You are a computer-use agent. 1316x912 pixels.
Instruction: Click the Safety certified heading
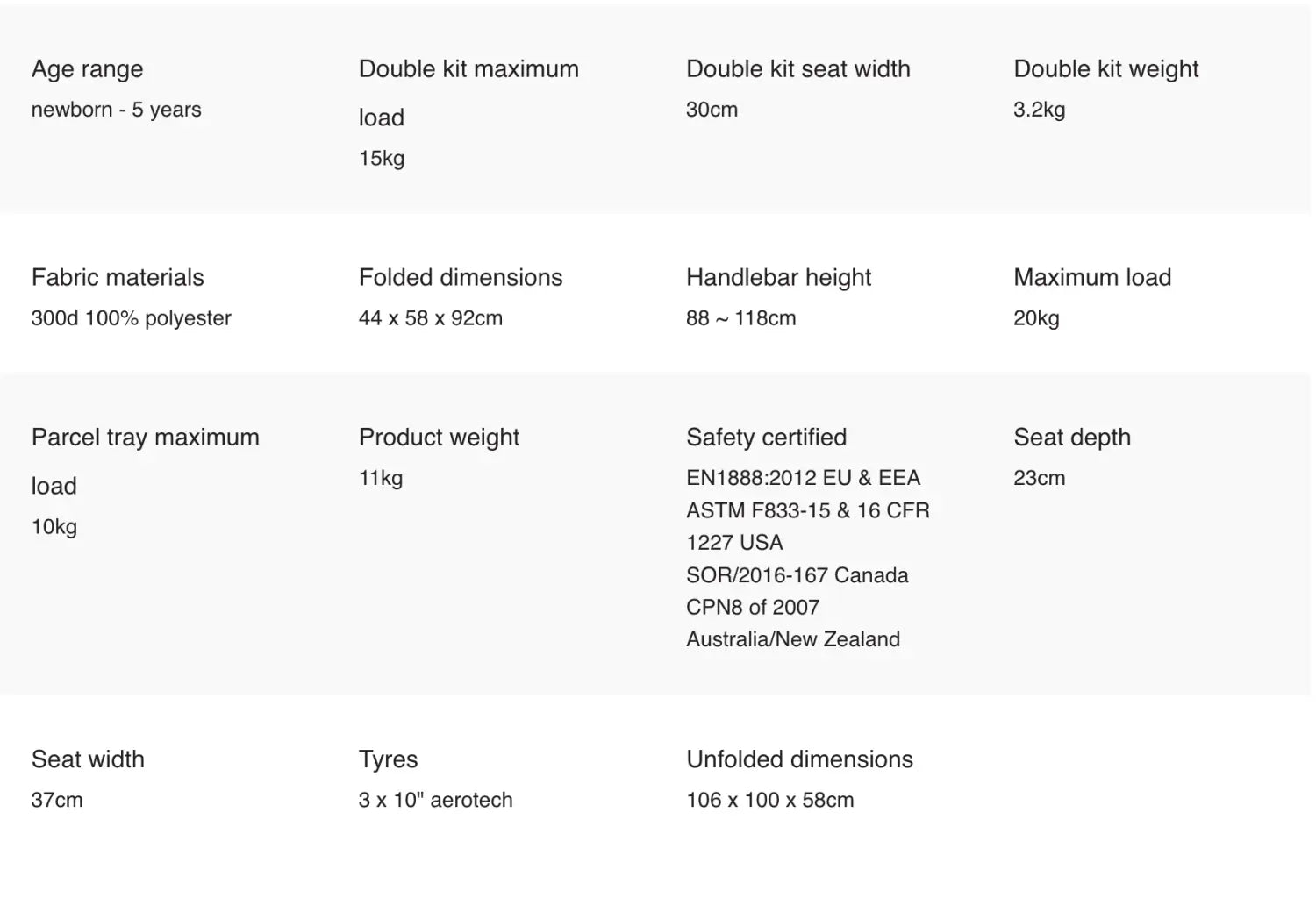point(766,438)
